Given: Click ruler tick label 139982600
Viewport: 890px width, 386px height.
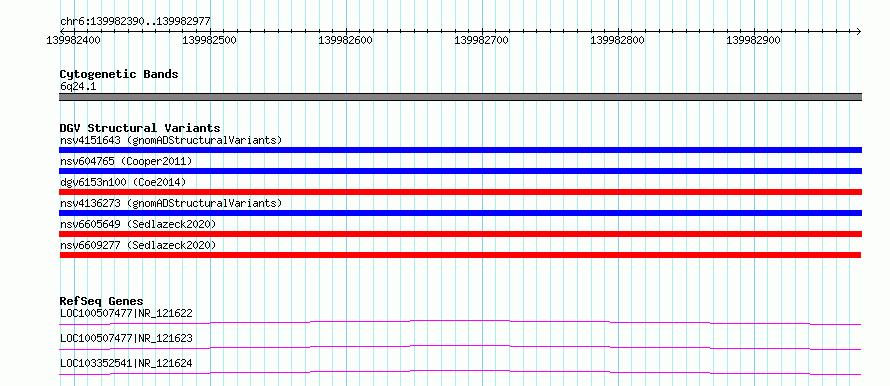Looking at the screenshot, I should click(346, 40).
